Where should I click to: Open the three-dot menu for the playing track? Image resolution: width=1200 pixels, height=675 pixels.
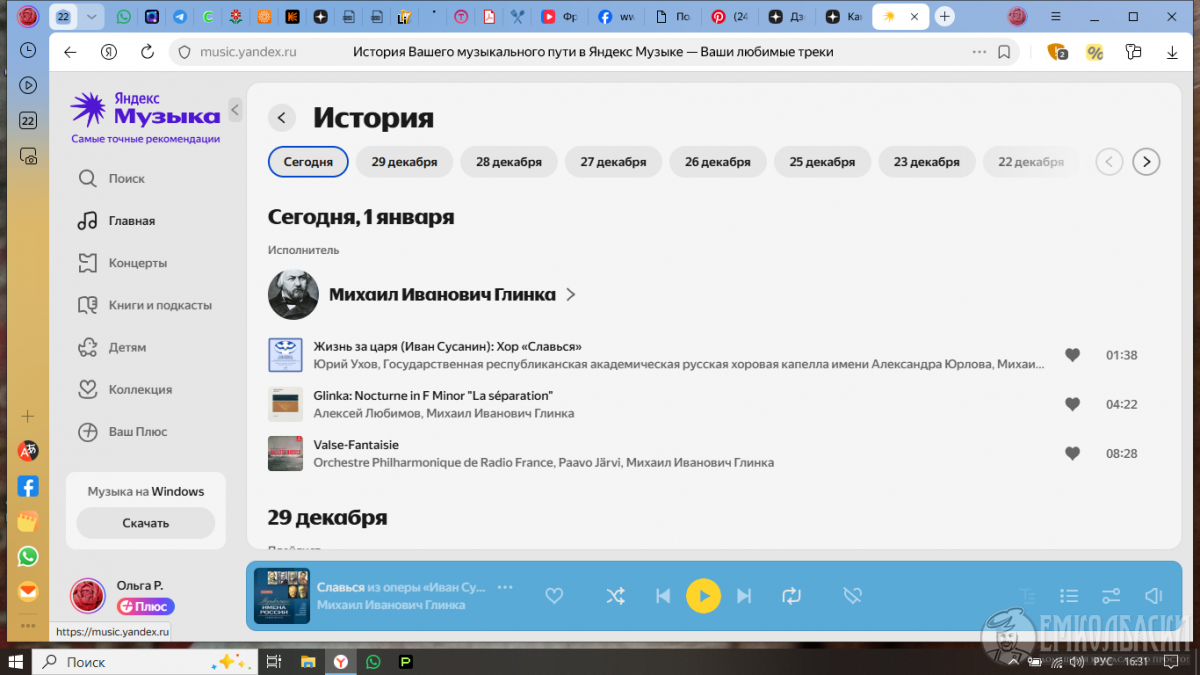click(x=505, y=587)
